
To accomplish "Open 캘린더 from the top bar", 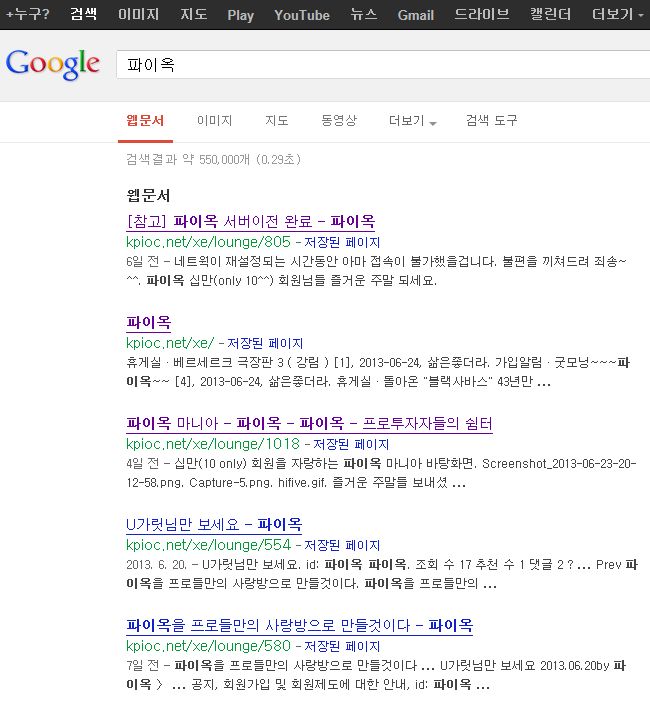I will tap(550, 15).
